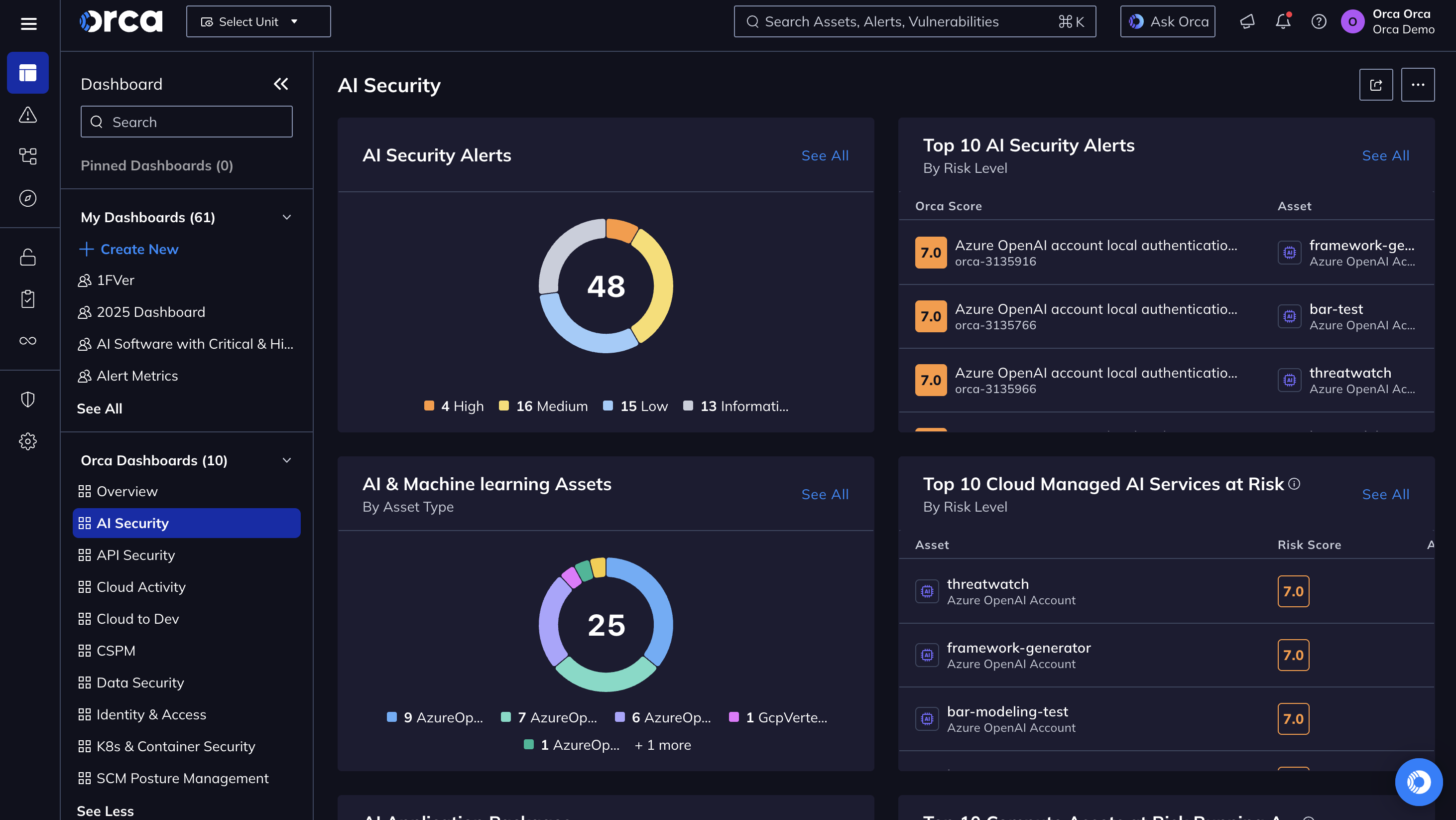Click the share dashboard export icon
The image size is (1456, 820).
[x=1376, y=85]
